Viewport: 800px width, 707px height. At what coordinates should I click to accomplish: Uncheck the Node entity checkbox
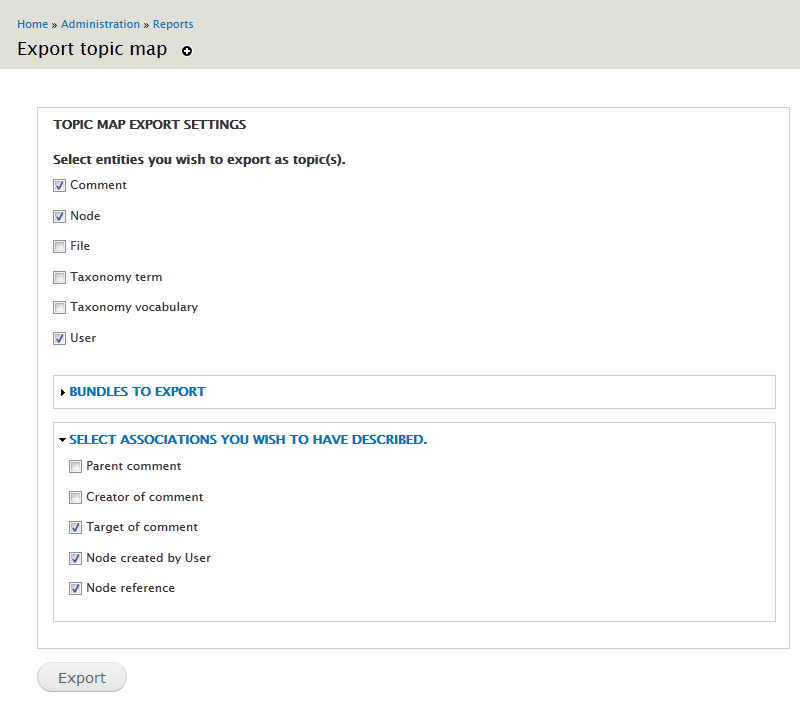pos(59,216)
